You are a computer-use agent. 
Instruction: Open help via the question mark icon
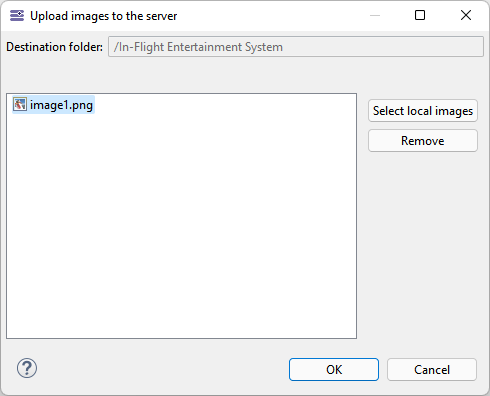click(27, 368)
